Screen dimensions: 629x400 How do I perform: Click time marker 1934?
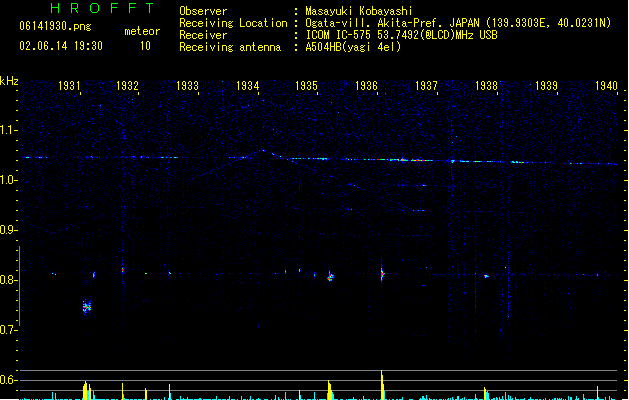click(248, 85)
